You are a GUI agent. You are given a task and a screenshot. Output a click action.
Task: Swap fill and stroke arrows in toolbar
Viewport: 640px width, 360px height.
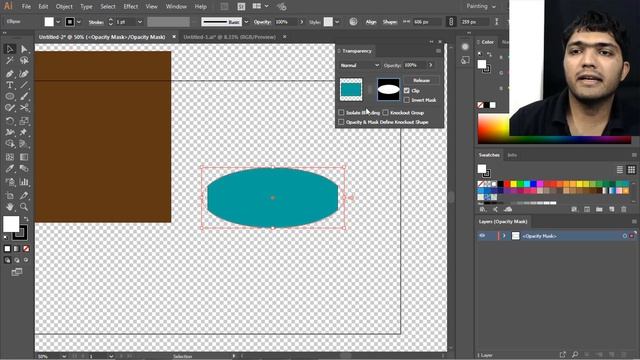pyautogui.click(x=26, y=219)
